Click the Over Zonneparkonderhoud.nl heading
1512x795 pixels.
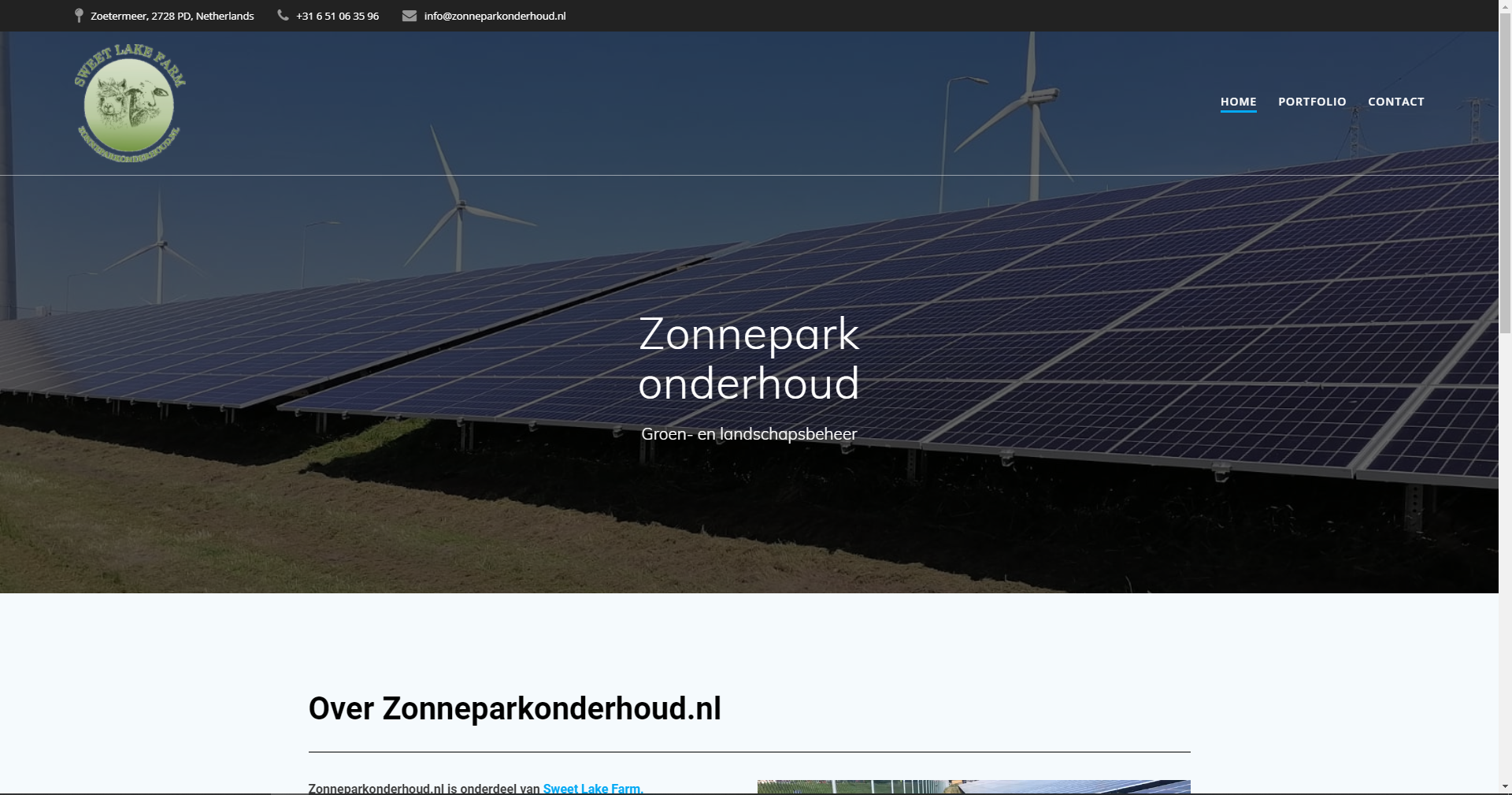pyautogui.click(x=515, y=708)
